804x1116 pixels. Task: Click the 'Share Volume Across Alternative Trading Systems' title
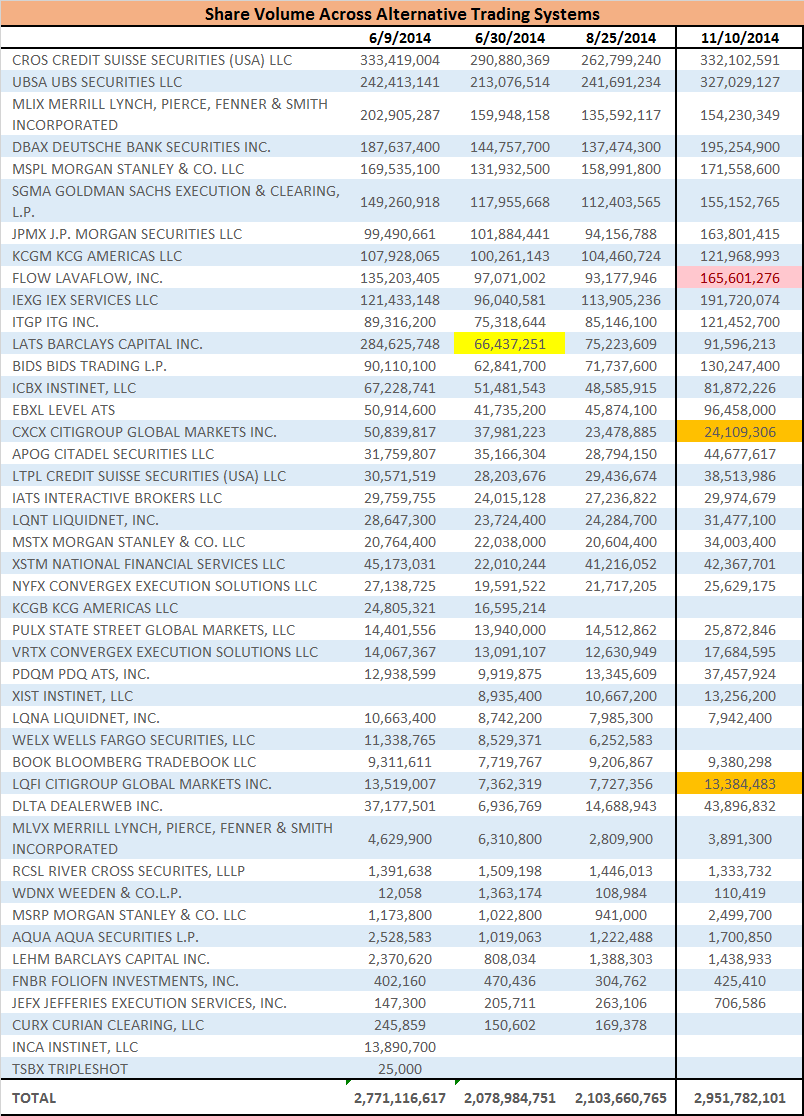(x=402, y=14)
